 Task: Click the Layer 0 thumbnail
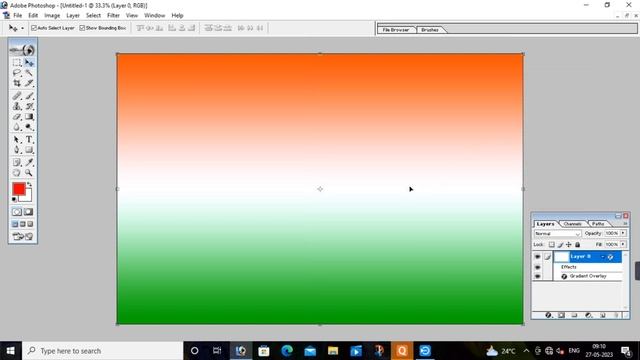[562, 257]
